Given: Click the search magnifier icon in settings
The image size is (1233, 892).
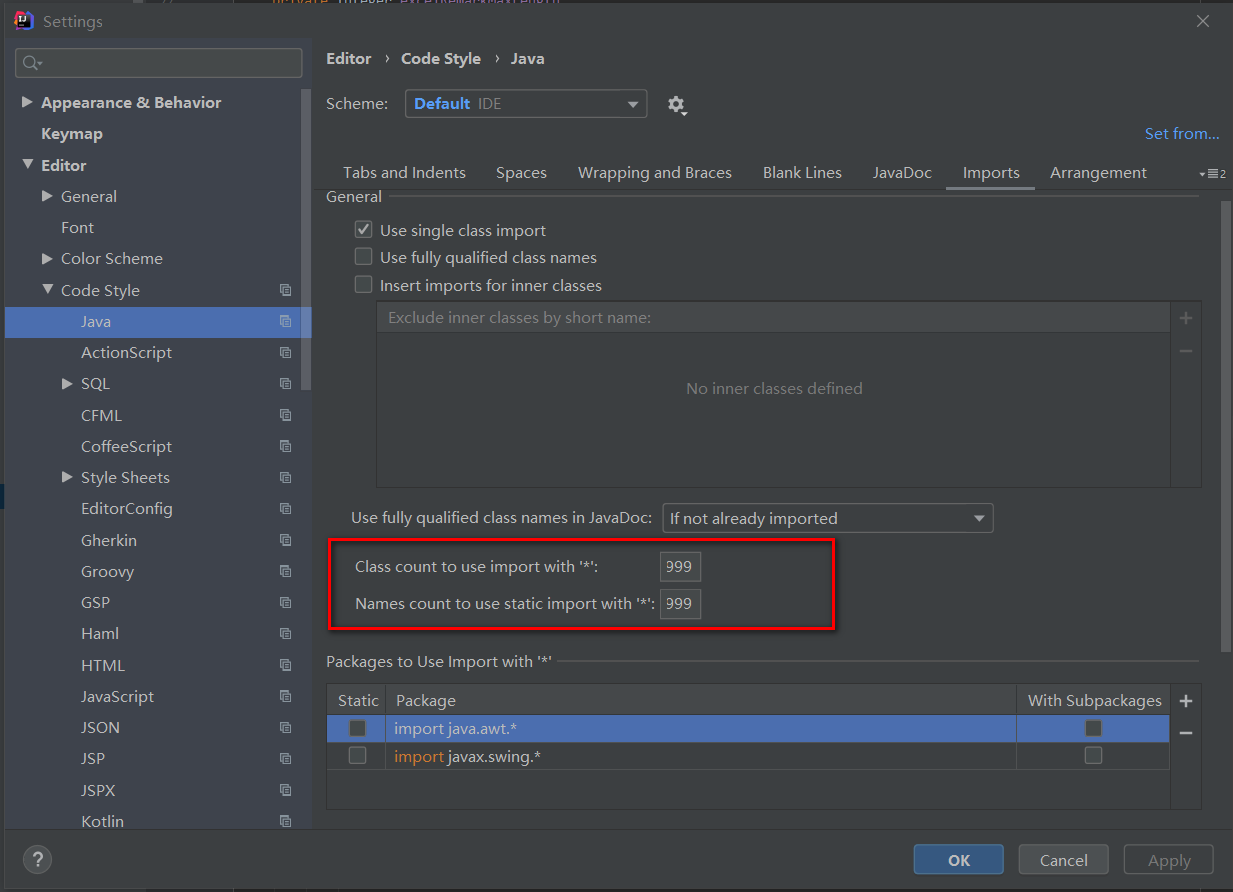Looking at the screenshot, I should pos(31,63).
